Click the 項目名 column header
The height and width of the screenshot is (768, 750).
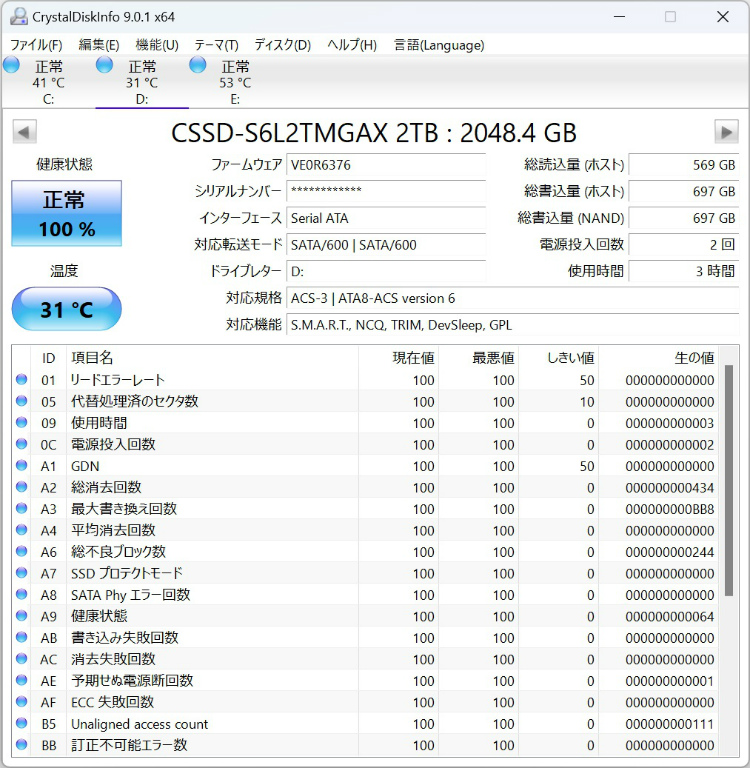click(x=212, y=358)
